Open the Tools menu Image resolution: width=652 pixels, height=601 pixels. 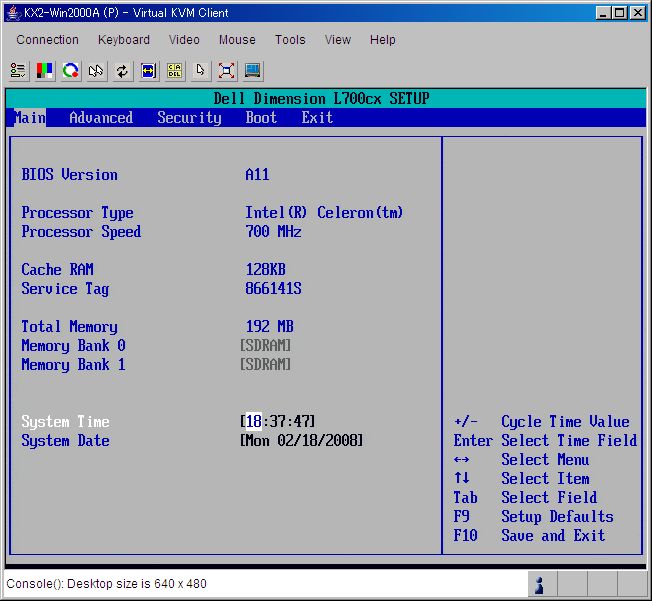(290, 40)
